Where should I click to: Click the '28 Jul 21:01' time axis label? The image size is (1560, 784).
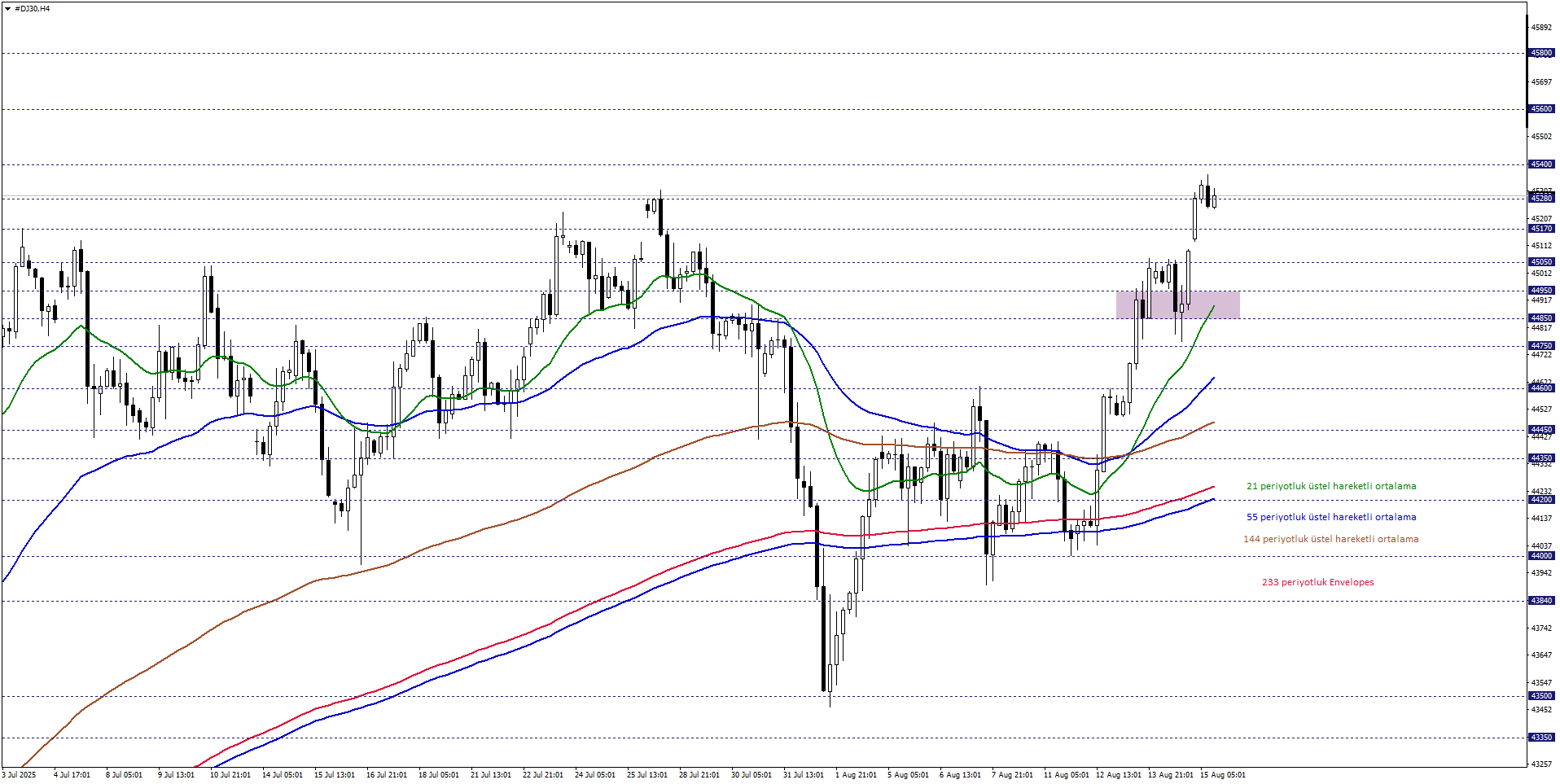coord(699,775)
